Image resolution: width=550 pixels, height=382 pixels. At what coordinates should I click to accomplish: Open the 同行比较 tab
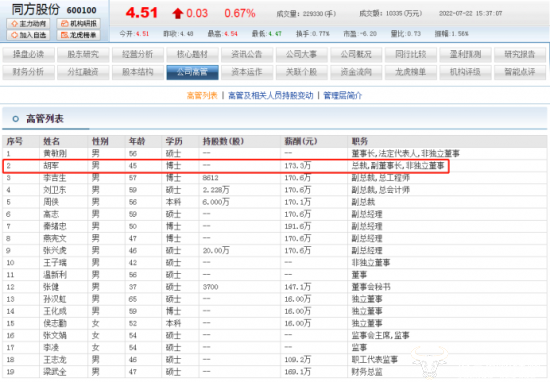coord(411,54)
